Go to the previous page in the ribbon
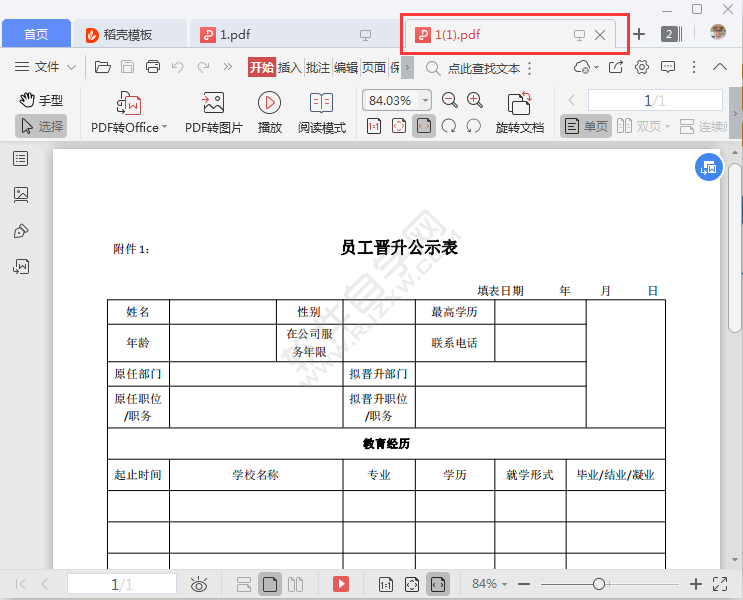The image size is (743, 600). pos(571,100)
